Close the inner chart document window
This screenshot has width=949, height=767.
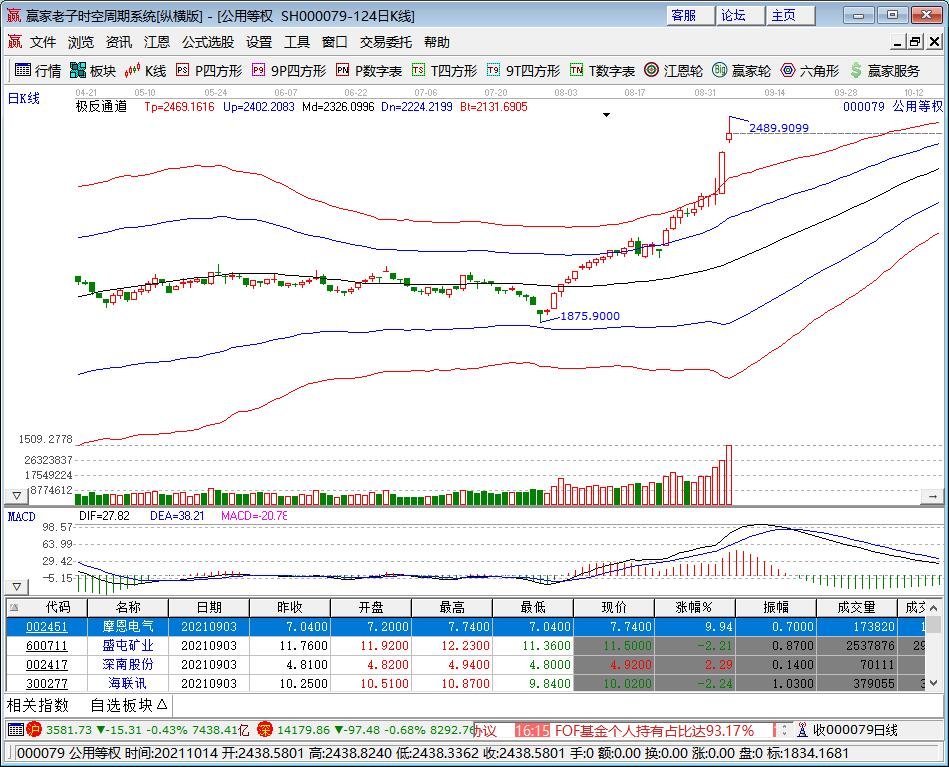click(x=934, y=42)
